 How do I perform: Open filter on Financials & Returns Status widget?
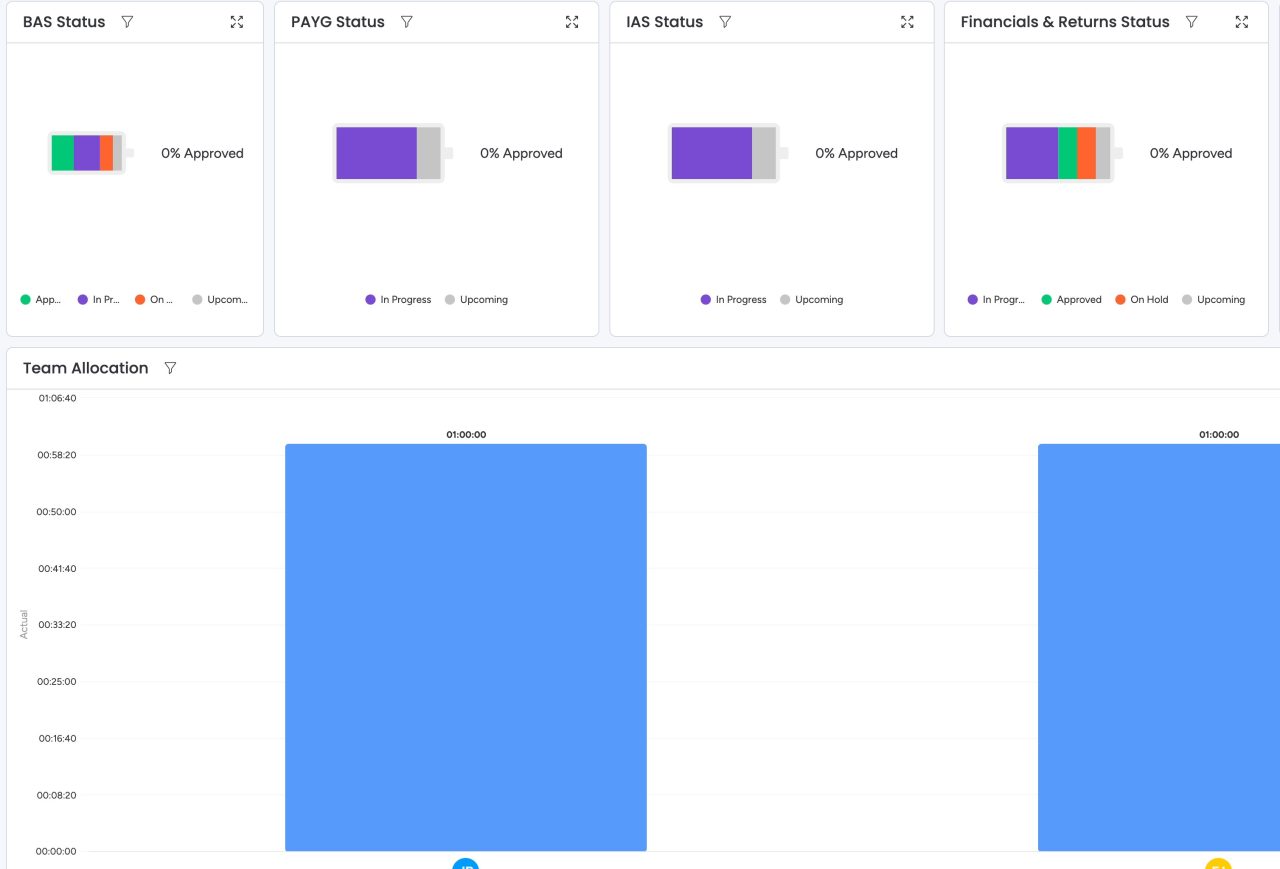pos(1191,21)
